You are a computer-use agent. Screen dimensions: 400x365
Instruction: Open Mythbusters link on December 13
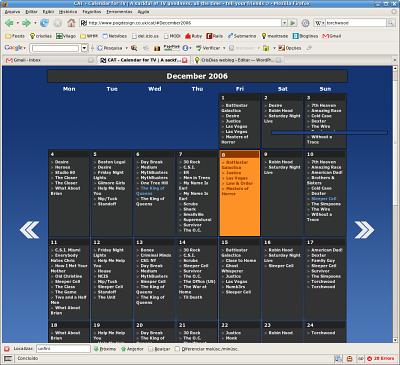coord(154,276)
